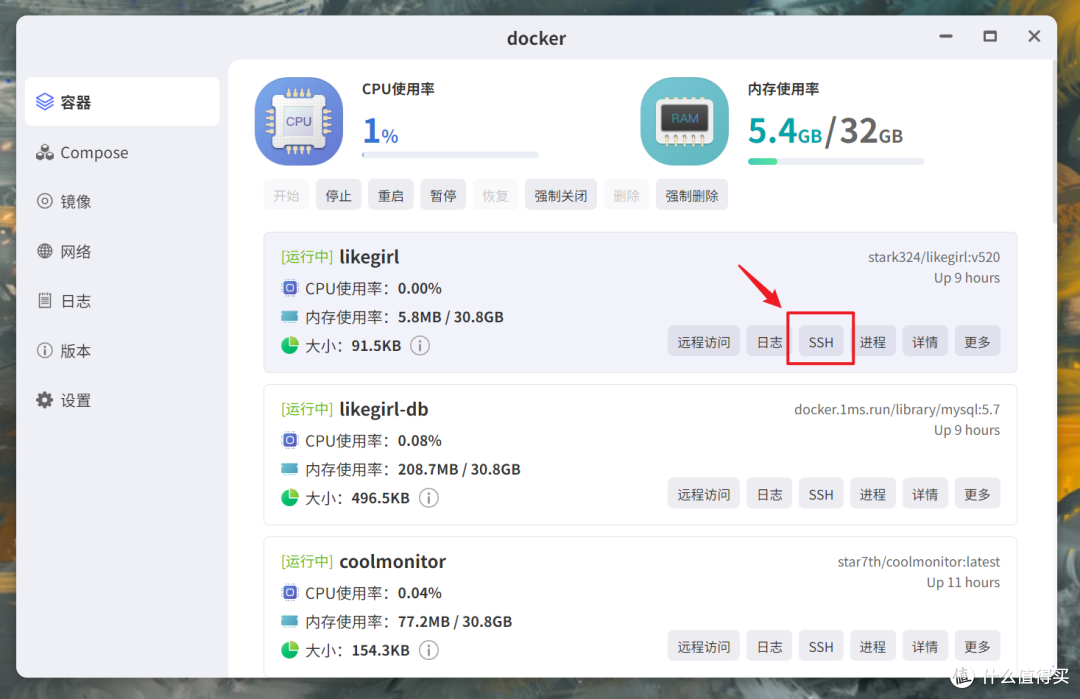View 日志 for likegirl container
This screenshot has height=699, width=1080.
(x=769, y=342)
